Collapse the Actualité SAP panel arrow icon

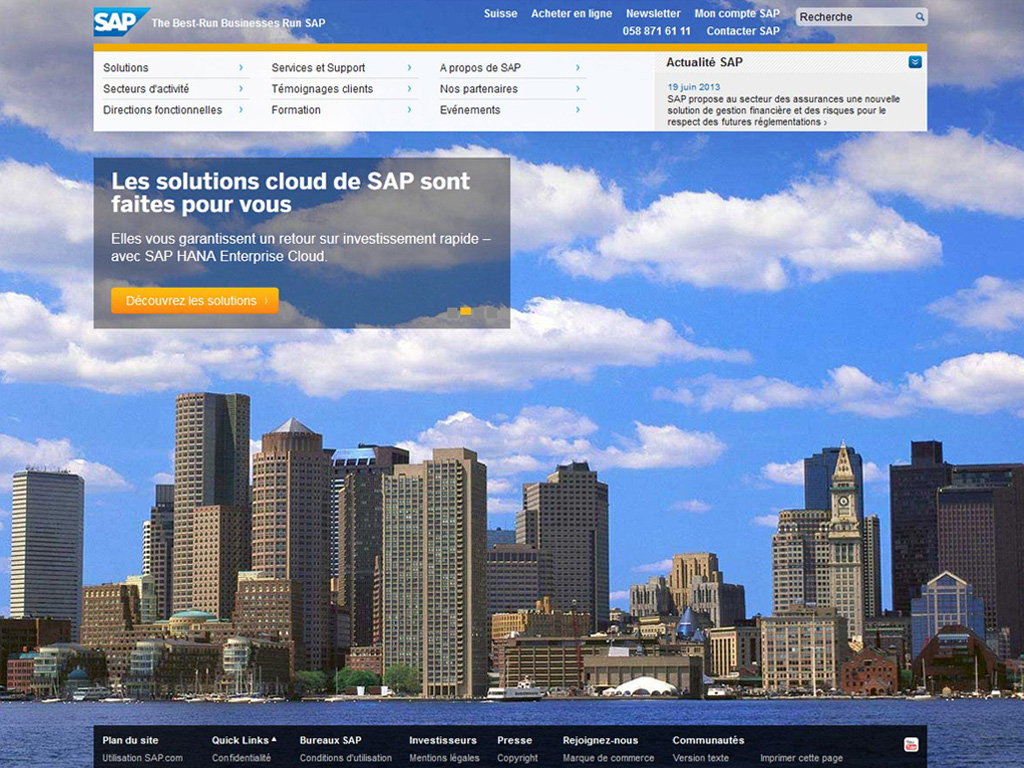[915, 62]
